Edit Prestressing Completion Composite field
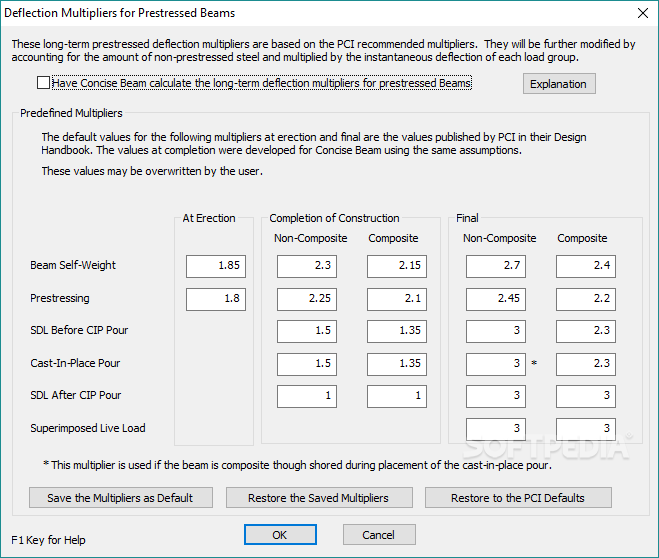This screenshot has width=659, height=558. click(x=397, y=299)
